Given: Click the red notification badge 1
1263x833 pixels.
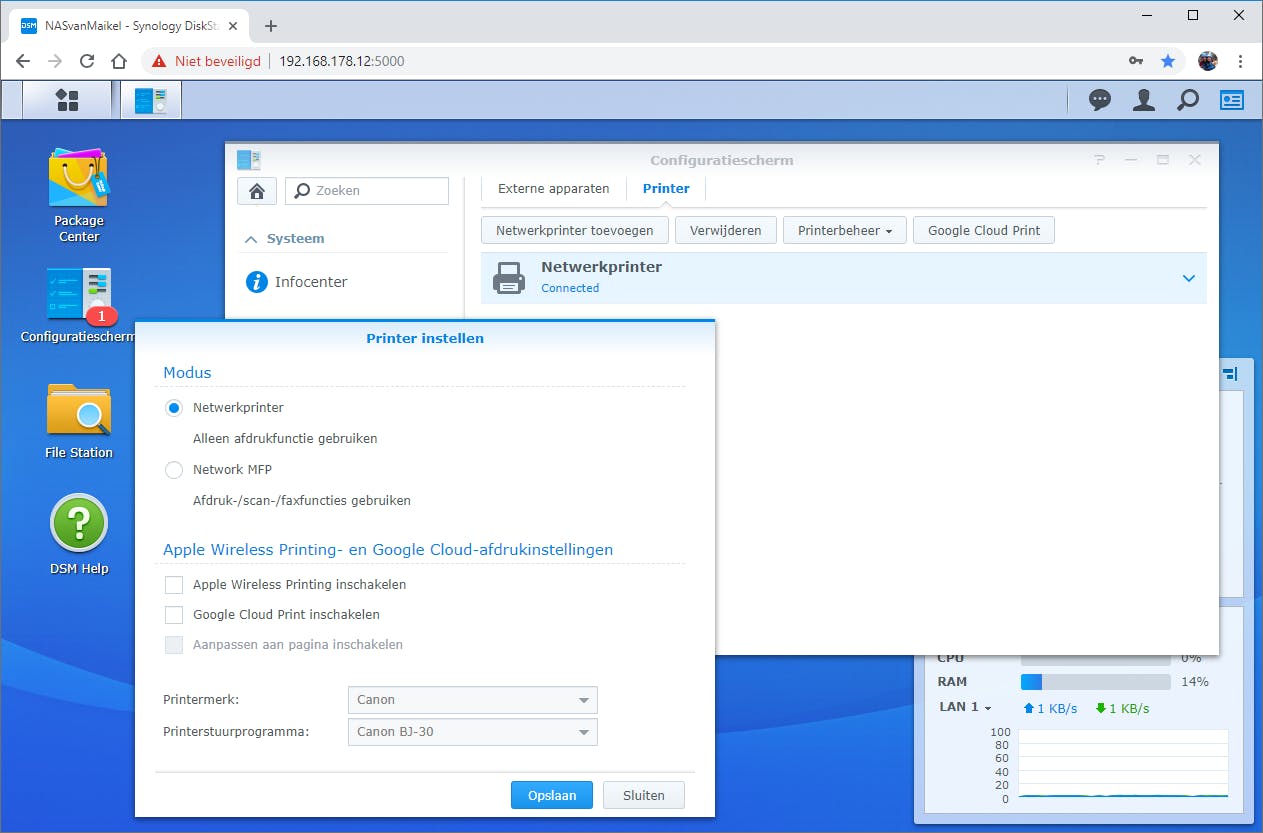Looking at the screenshot, I should pos(101,316).
